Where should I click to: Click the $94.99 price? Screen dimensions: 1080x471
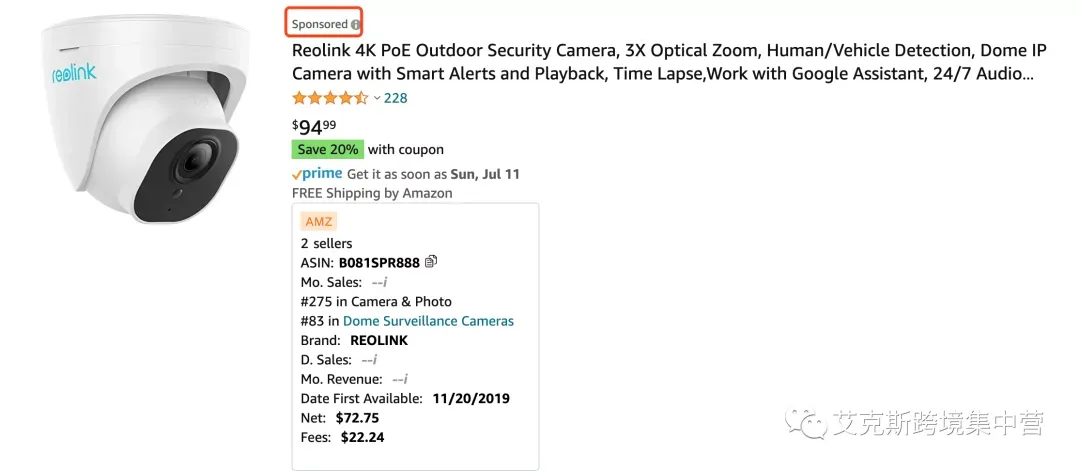[x=314, y=127]
